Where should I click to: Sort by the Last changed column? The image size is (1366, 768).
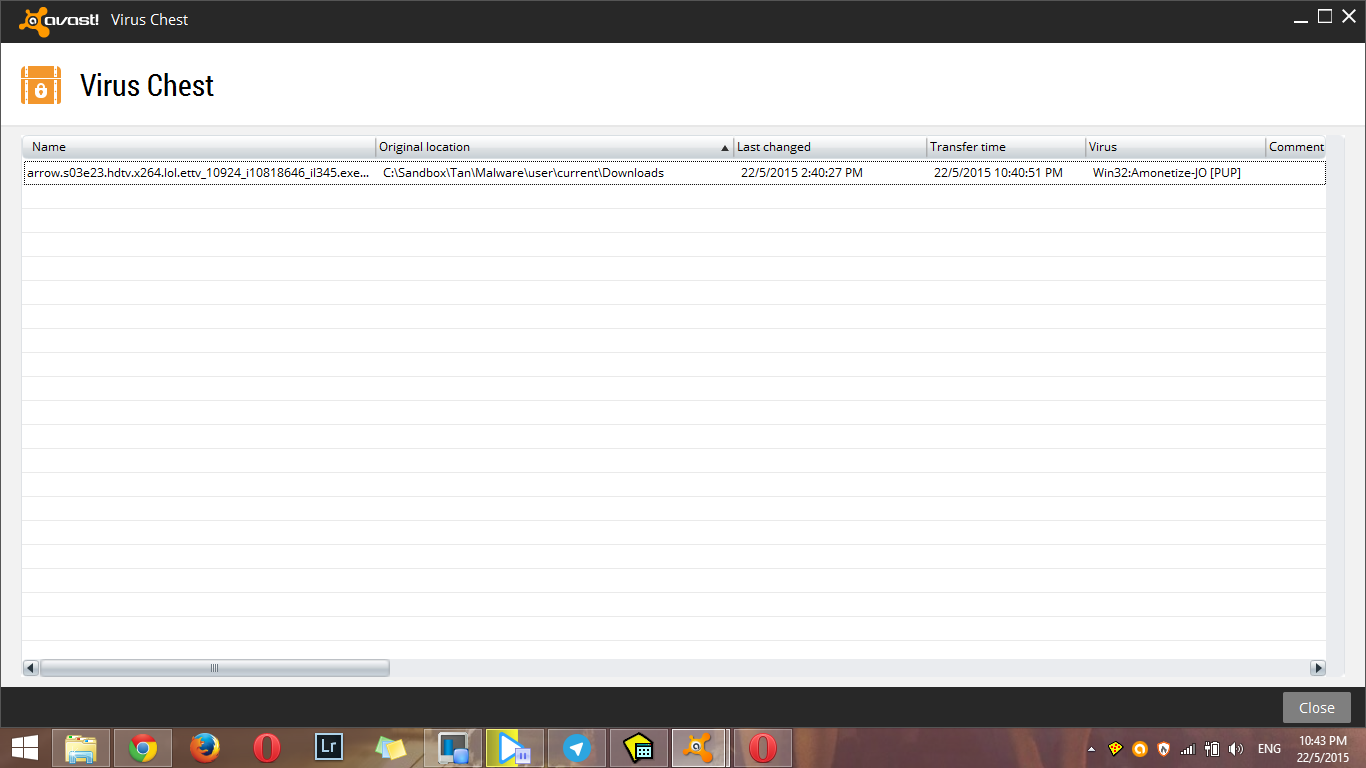(x=830, y=147)
